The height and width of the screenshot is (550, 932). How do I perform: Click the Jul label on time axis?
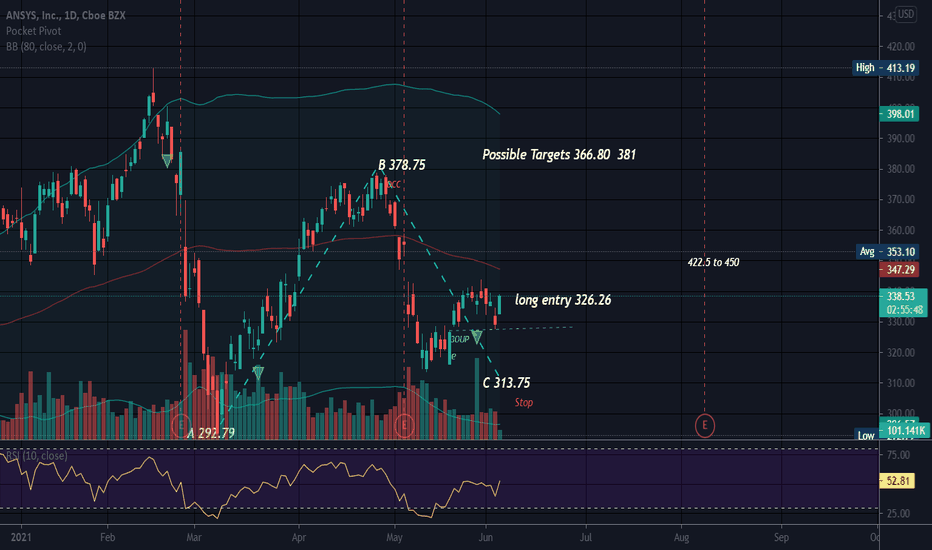[585, 538]
